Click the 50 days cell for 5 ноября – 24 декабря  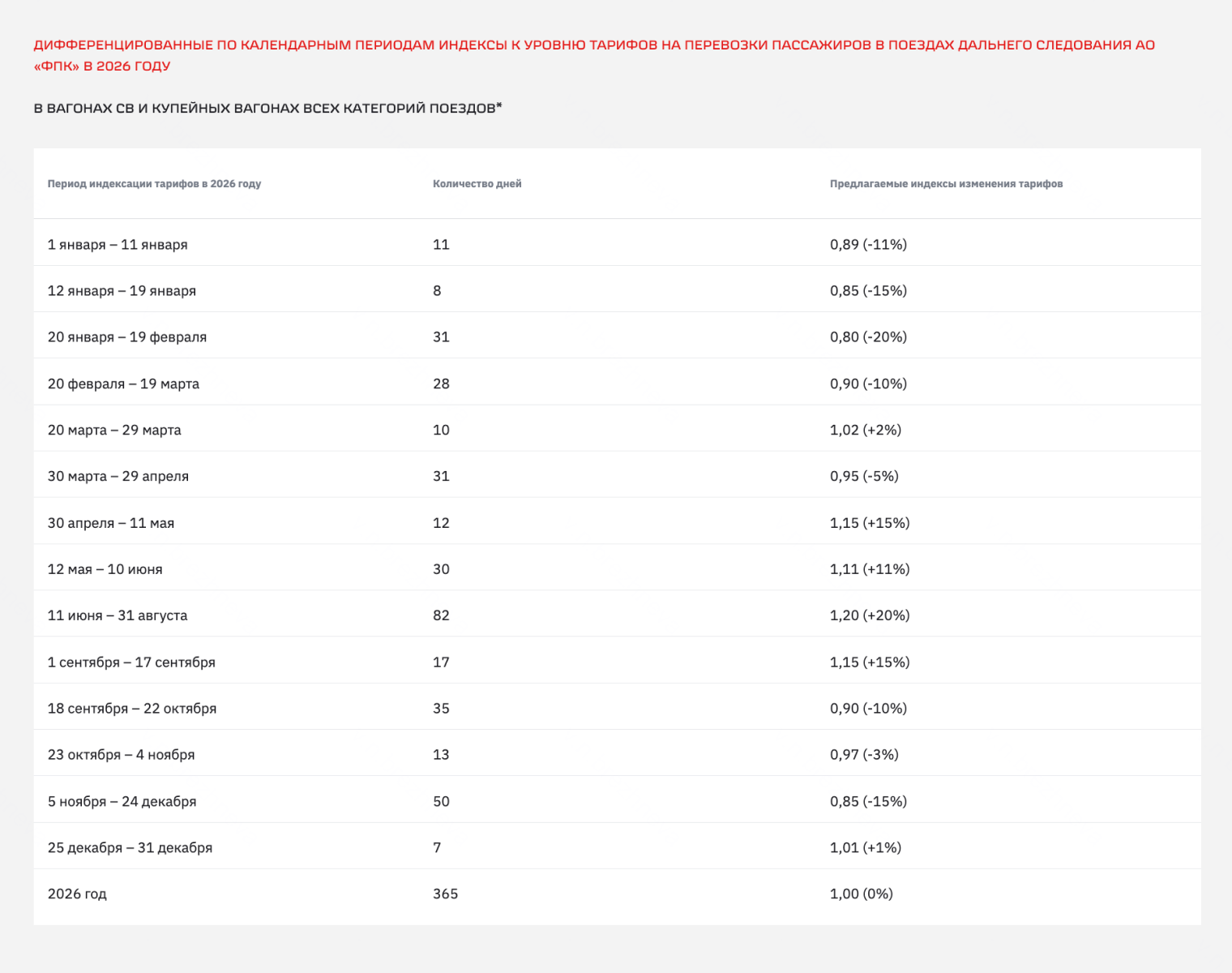[441, 801]
